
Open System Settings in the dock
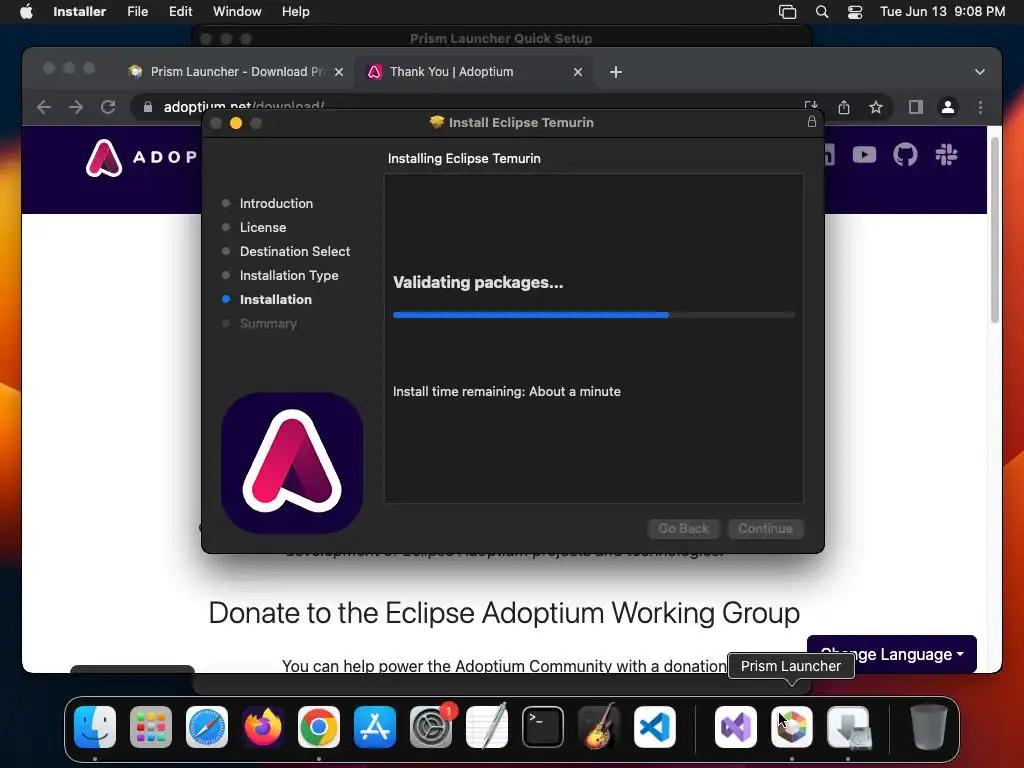[x=431, y=727]
